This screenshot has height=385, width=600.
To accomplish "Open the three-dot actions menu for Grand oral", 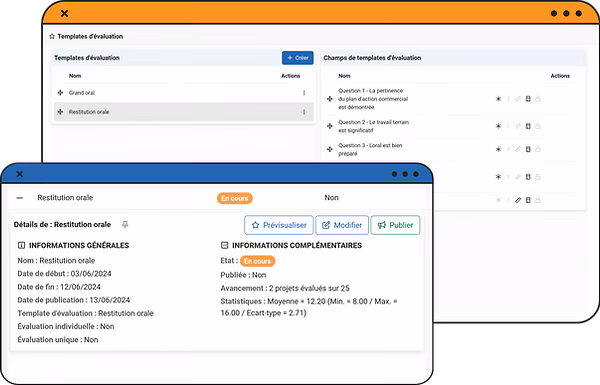I will 304,93.
